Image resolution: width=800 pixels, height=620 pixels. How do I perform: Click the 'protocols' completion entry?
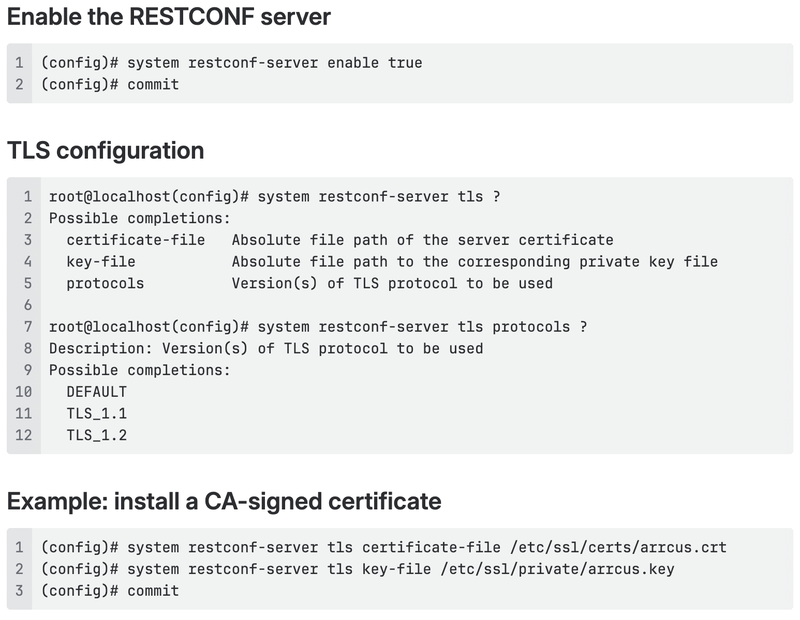coord(105,283)
